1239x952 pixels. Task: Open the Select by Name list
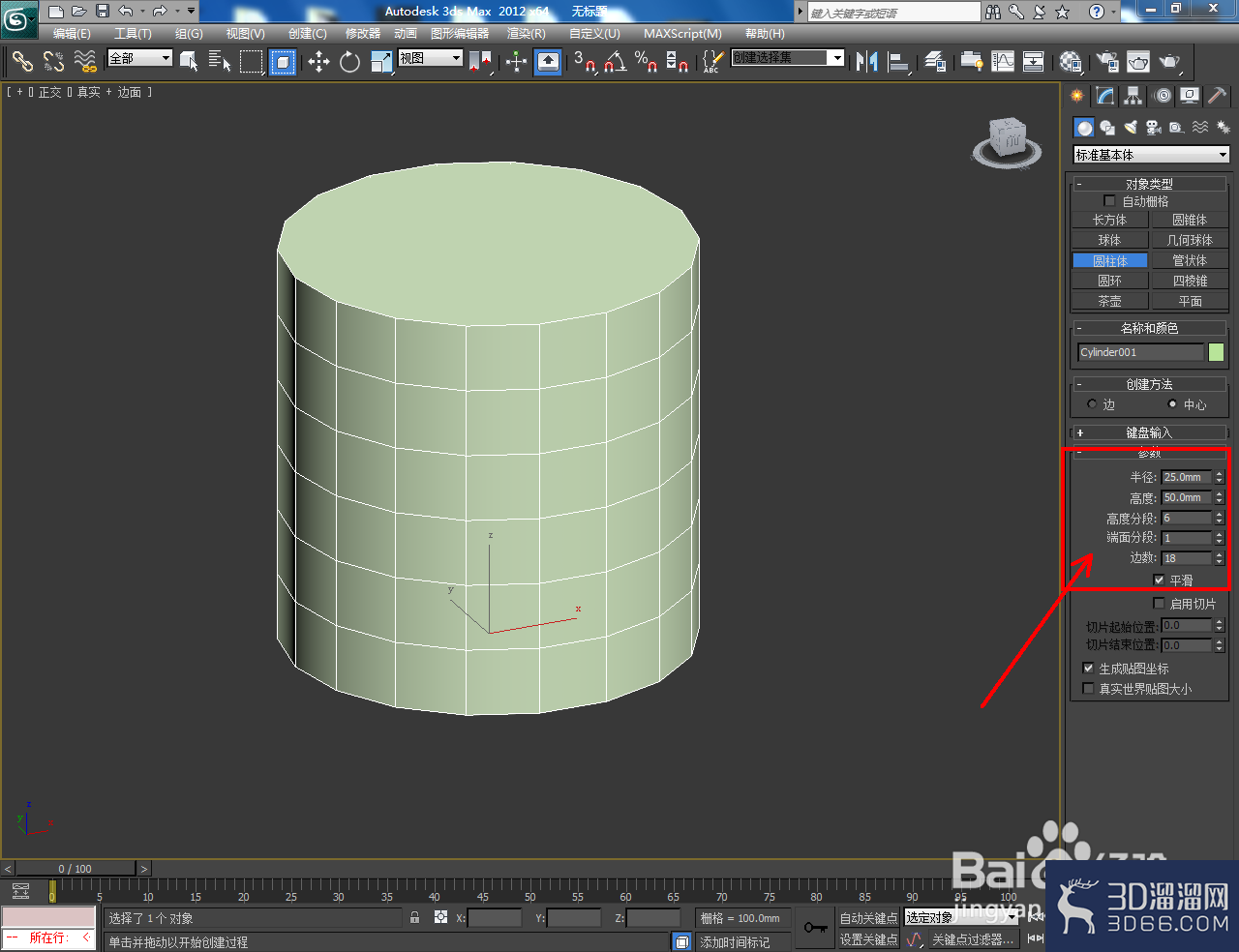pyautogui.click(x=220, y=62)
